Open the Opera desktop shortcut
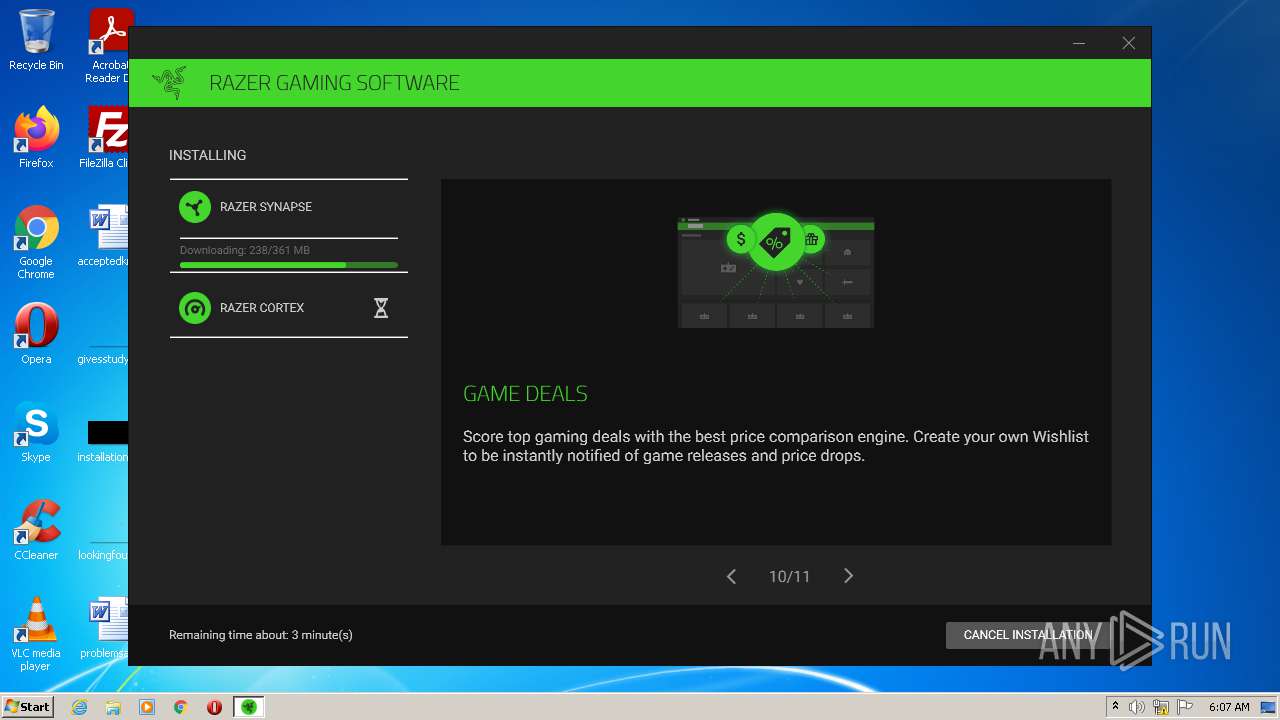The width and height of the screenshot is (1280, 720). [36, 333]
